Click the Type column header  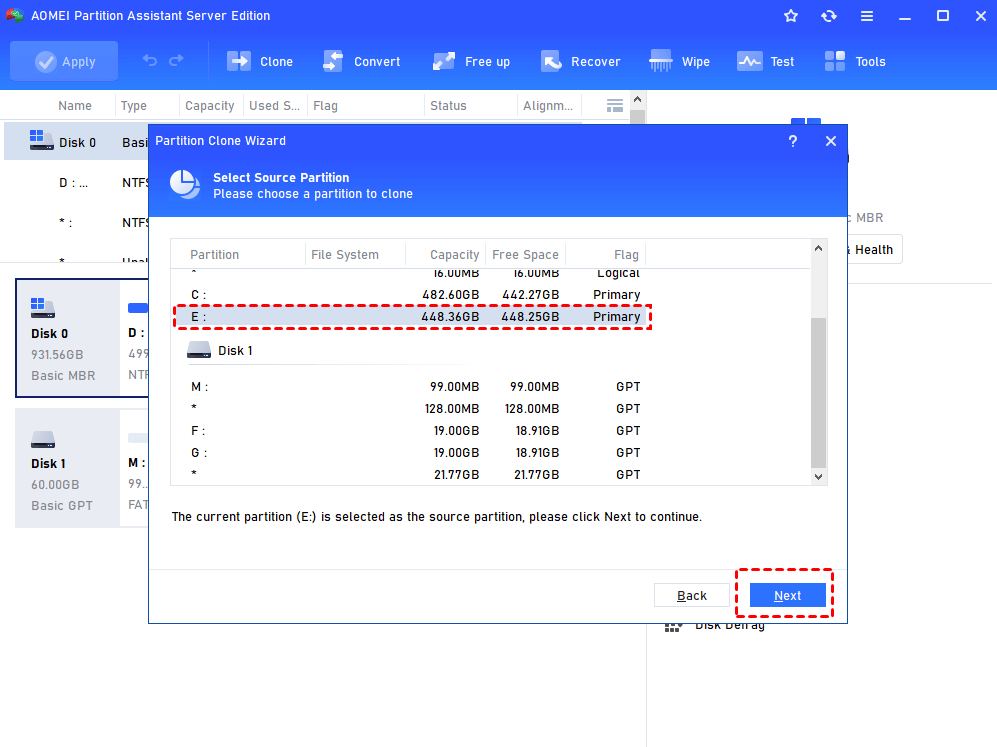134,106
